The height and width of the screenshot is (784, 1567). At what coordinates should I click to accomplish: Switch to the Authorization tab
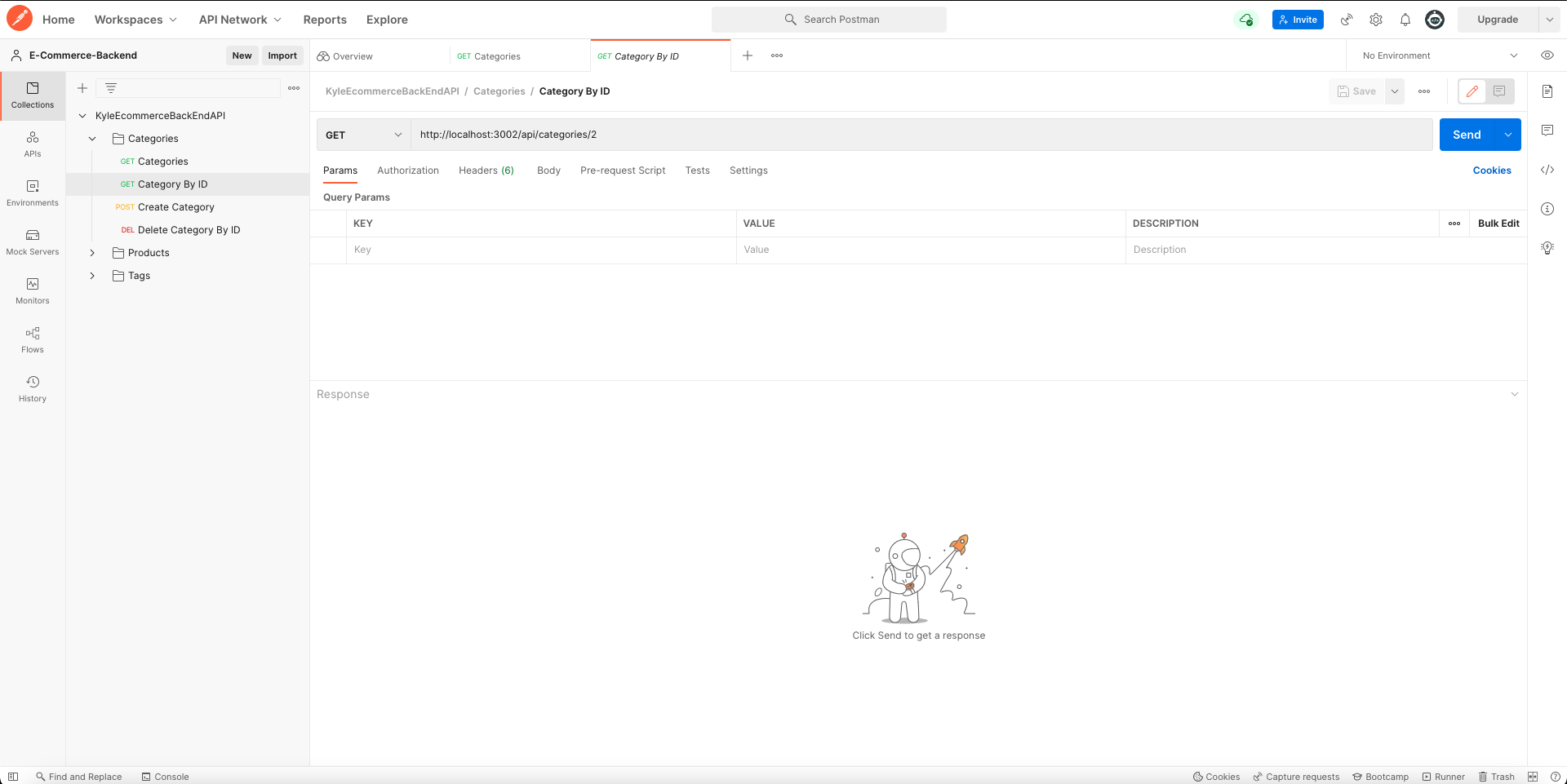(408, 171)
